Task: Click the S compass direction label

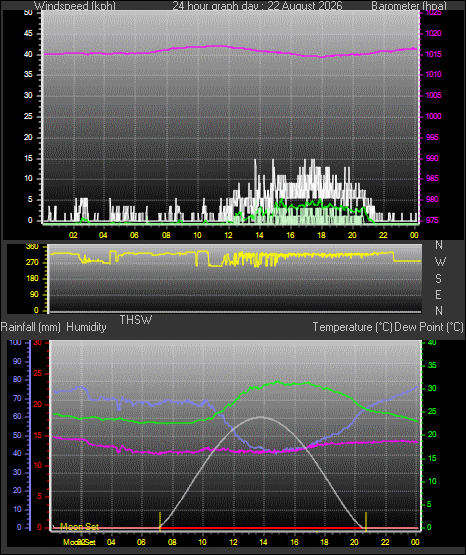Action: (x=438, y=279)
